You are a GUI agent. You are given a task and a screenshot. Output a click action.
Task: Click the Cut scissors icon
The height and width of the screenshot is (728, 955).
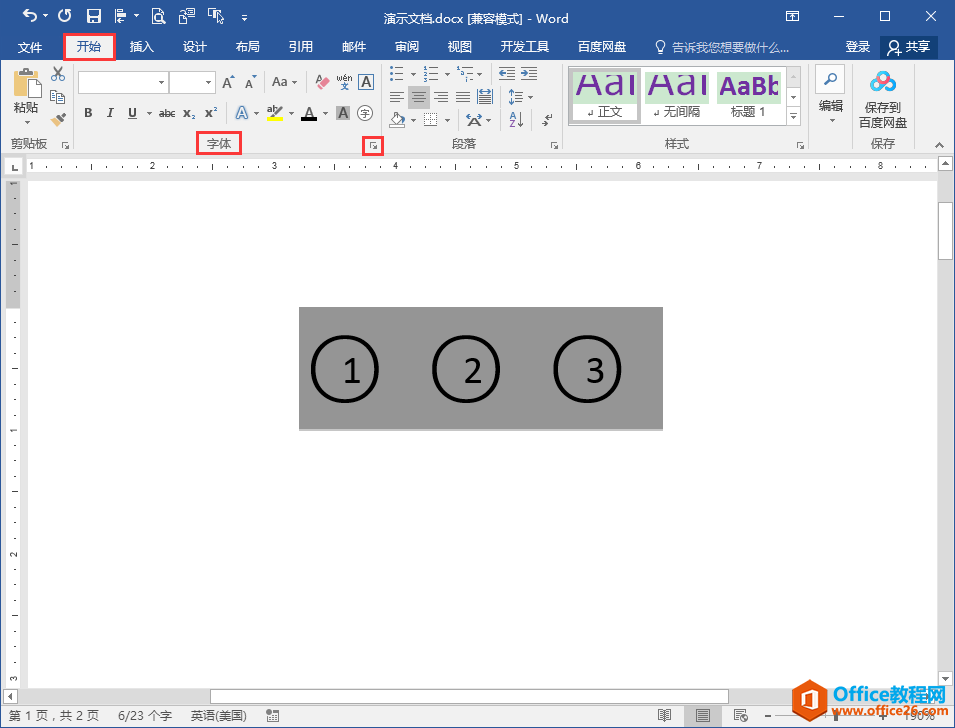tap(58, 75)
